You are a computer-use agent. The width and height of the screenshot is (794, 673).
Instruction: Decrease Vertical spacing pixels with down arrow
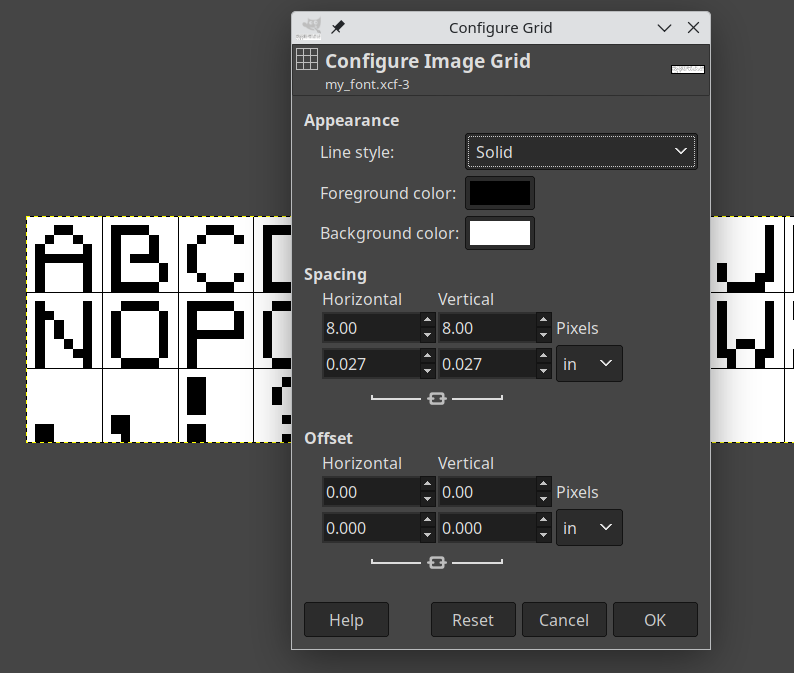pyautogui.click(x=544, y=334)
